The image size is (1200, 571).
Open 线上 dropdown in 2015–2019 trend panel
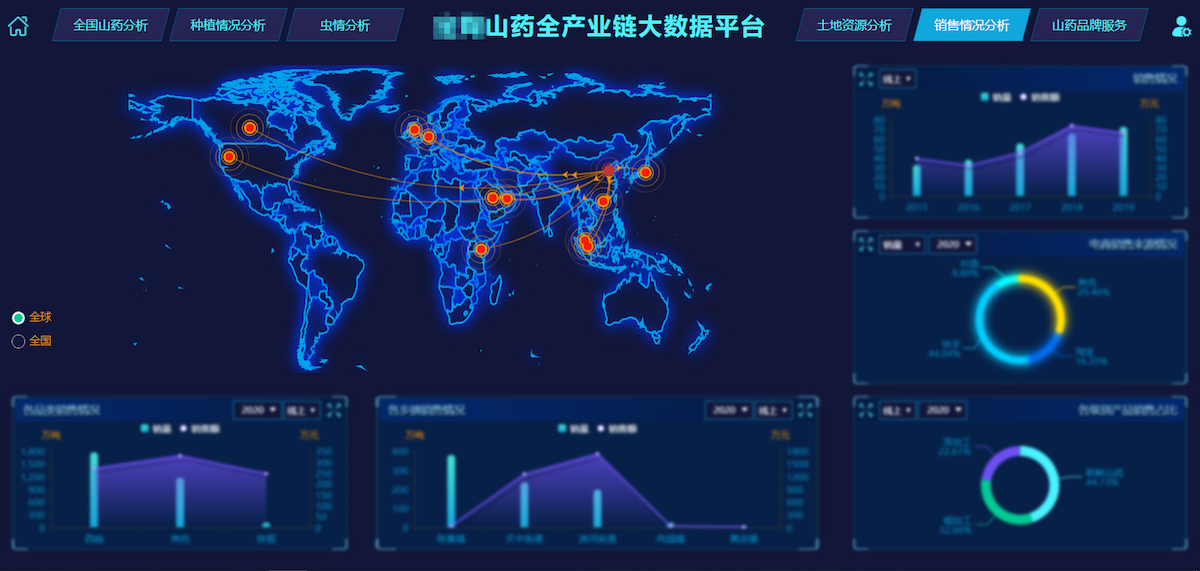pos(898,79)
